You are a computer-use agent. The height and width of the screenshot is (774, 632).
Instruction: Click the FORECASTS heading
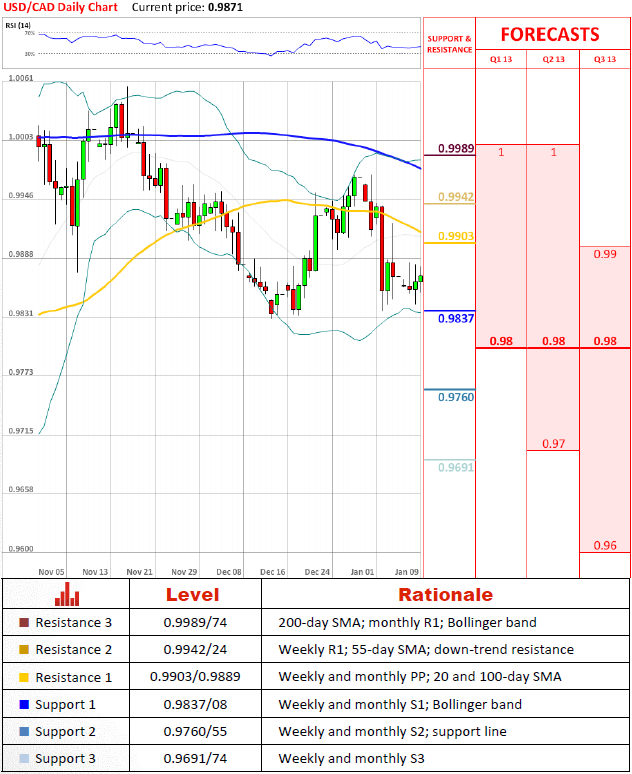click(x=550, y=35)
